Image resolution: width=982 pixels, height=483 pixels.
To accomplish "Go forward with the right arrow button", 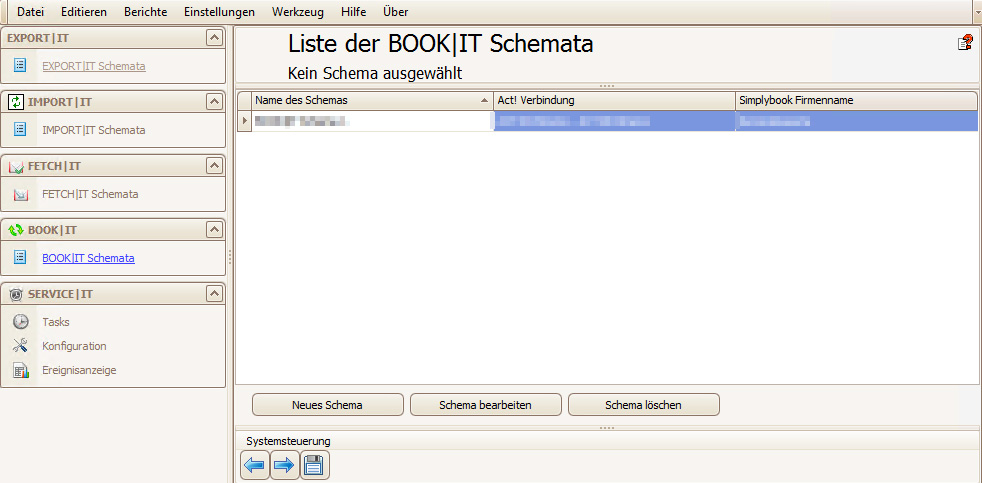I will [285, 465].
